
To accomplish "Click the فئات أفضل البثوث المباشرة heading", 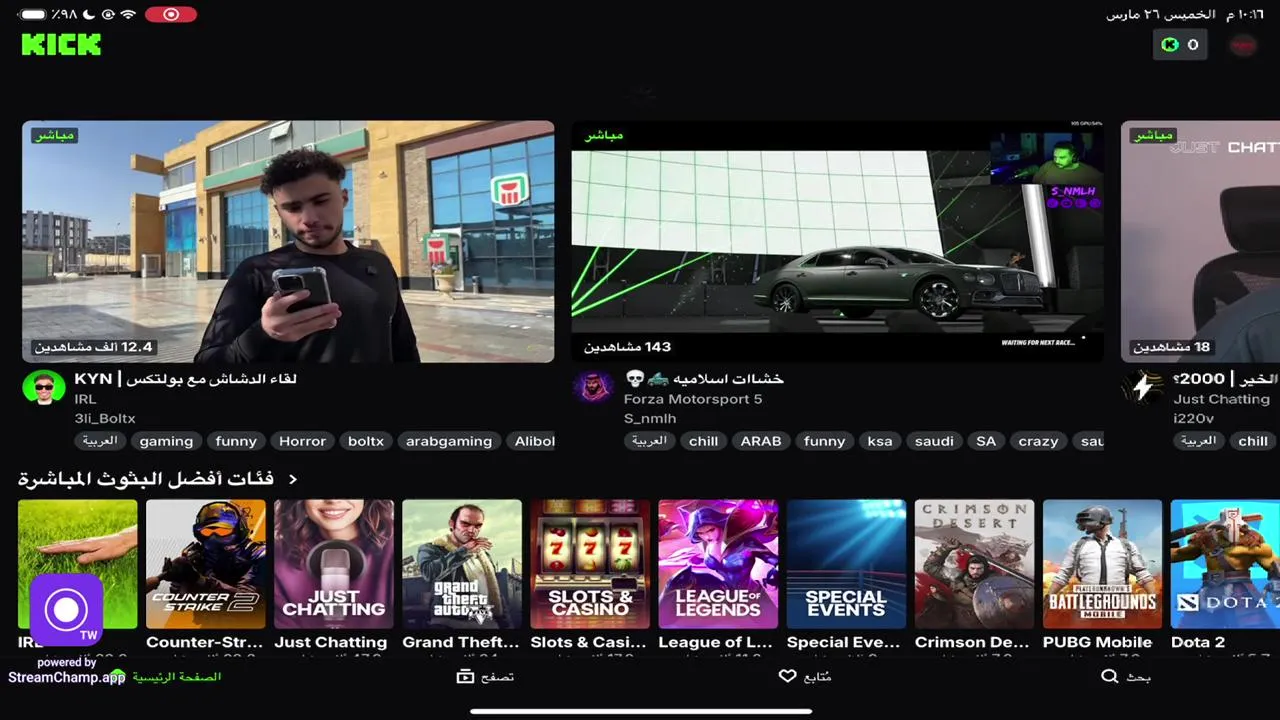I will click(x=146, y=479).
